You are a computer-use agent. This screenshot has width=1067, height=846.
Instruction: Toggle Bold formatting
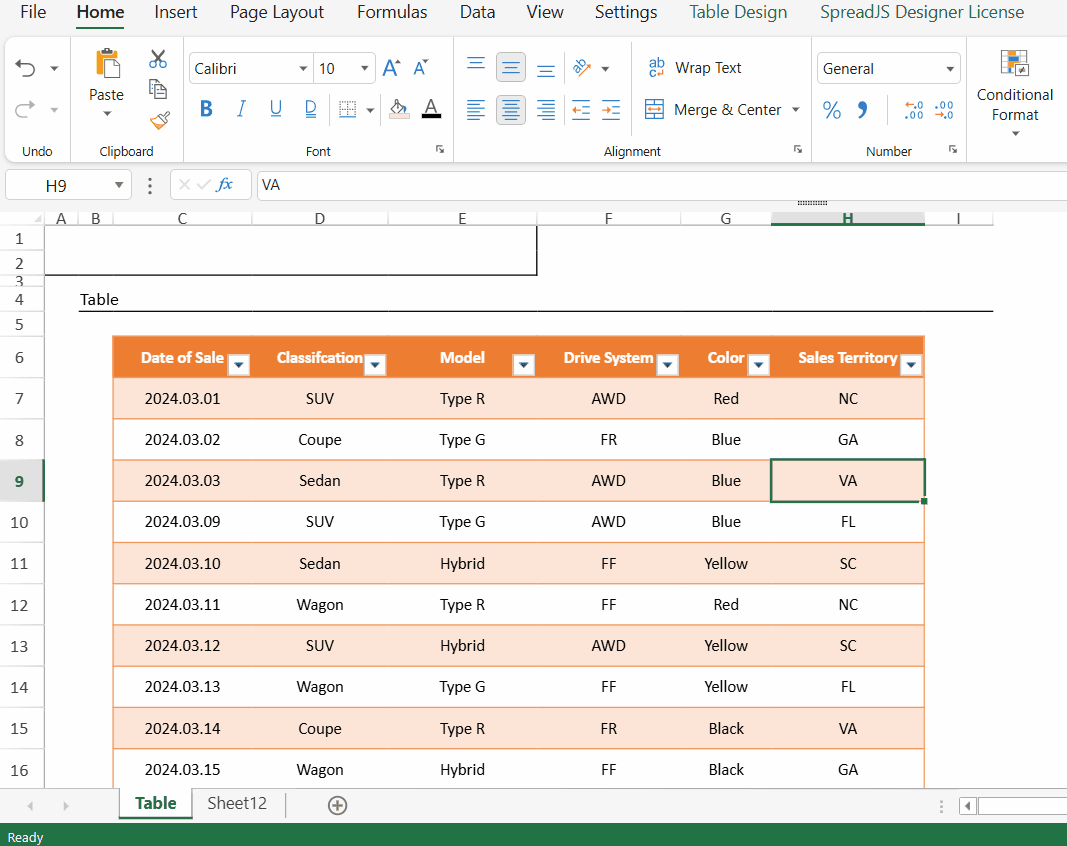click(207, 109)
